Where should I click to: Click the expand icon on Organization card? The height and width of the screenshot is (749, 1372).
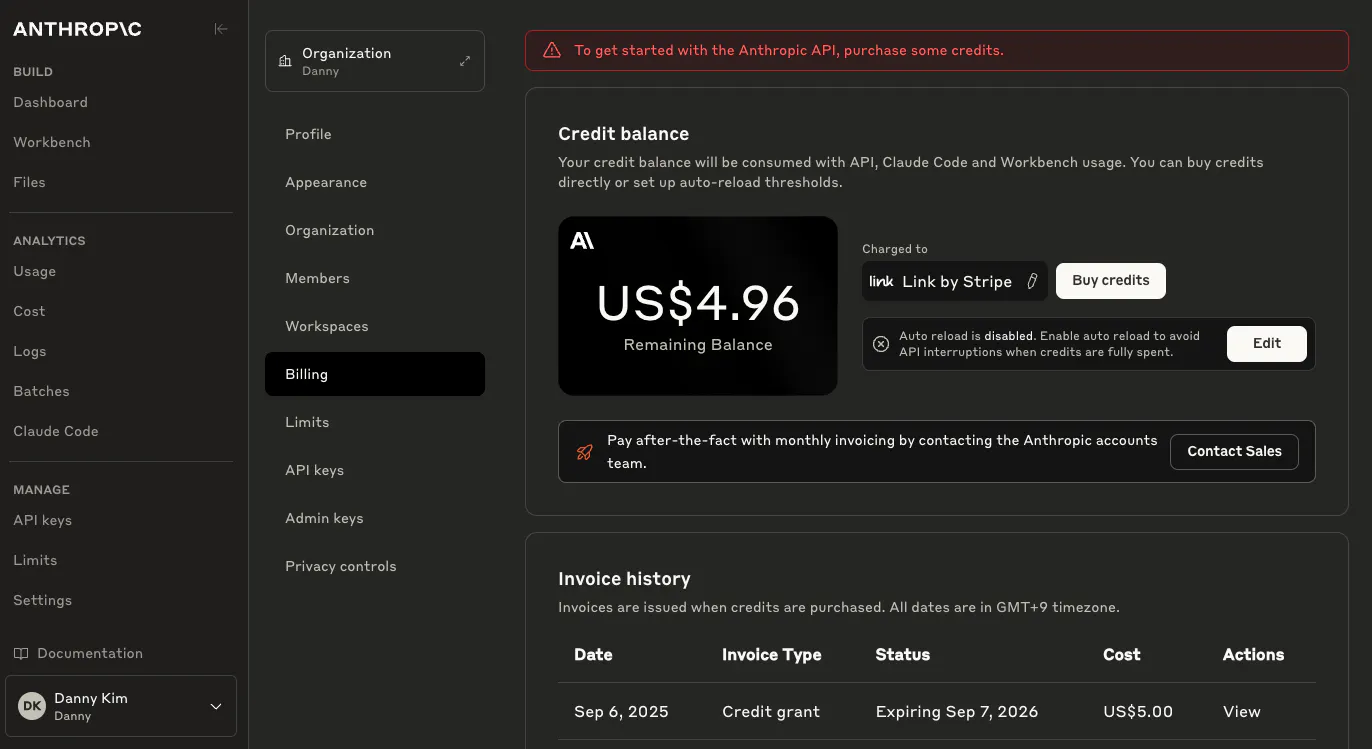click(x=465, y=61)
